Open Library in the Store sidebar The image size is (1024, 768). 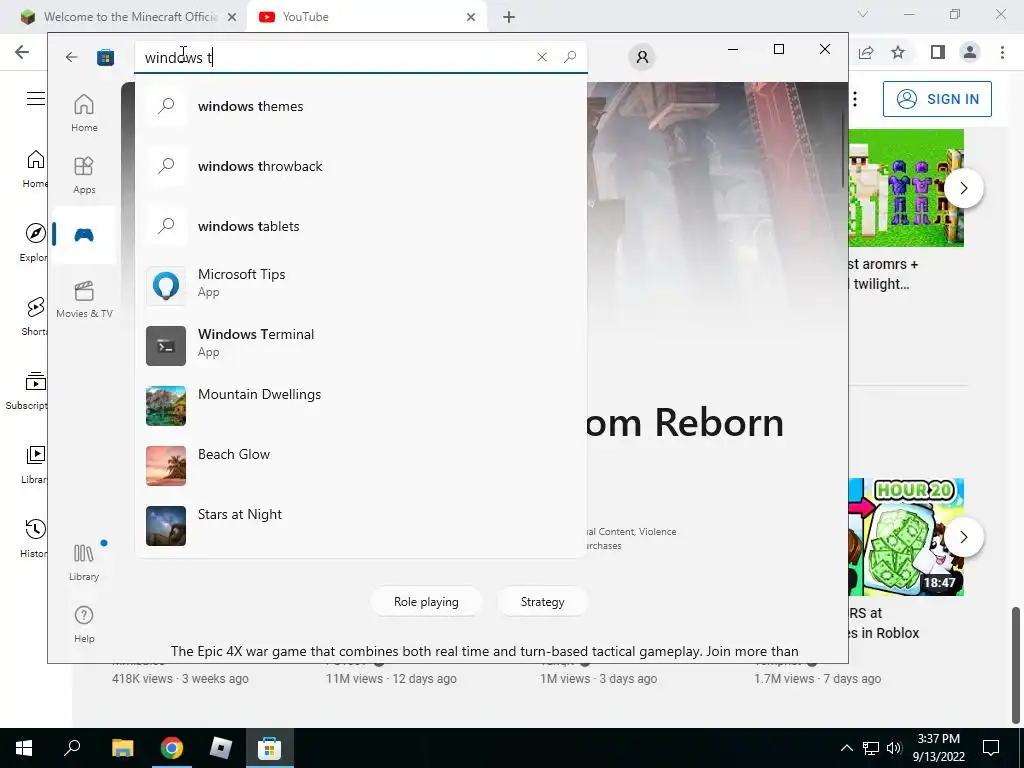[84, 562]
